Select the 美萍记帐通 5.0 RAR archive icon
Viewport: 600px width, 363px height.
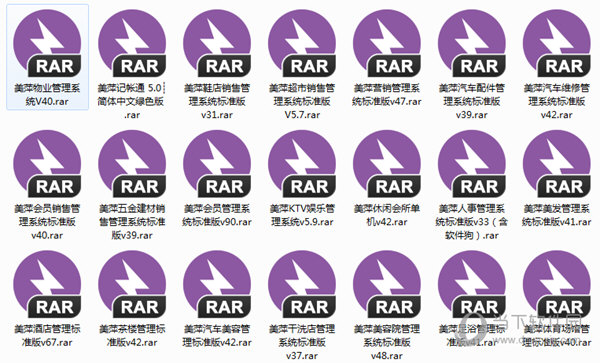pyautogui.click(x=132, y=43)
